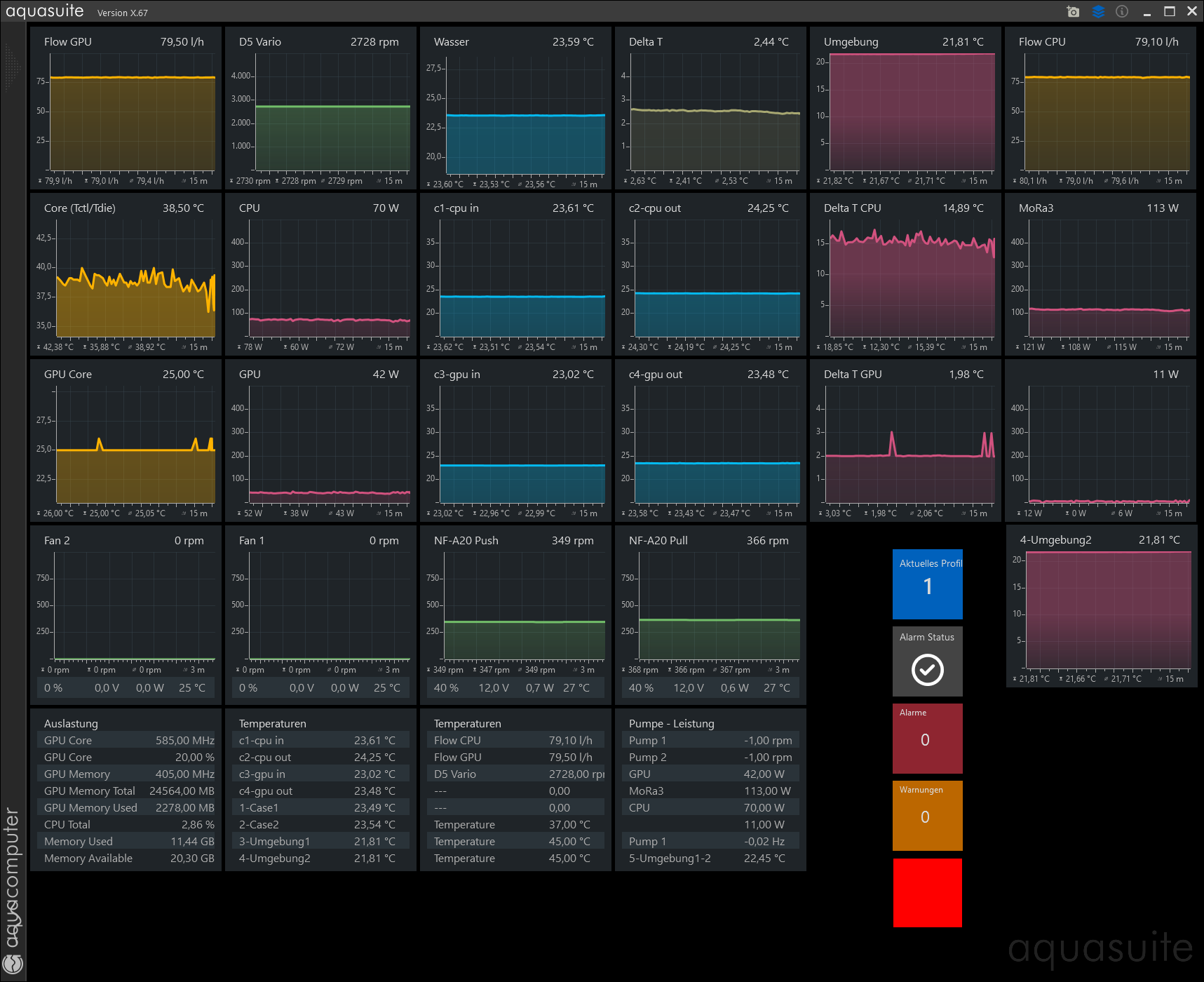Select the 5-Umgebung1-2 row

tap(710, 858)
